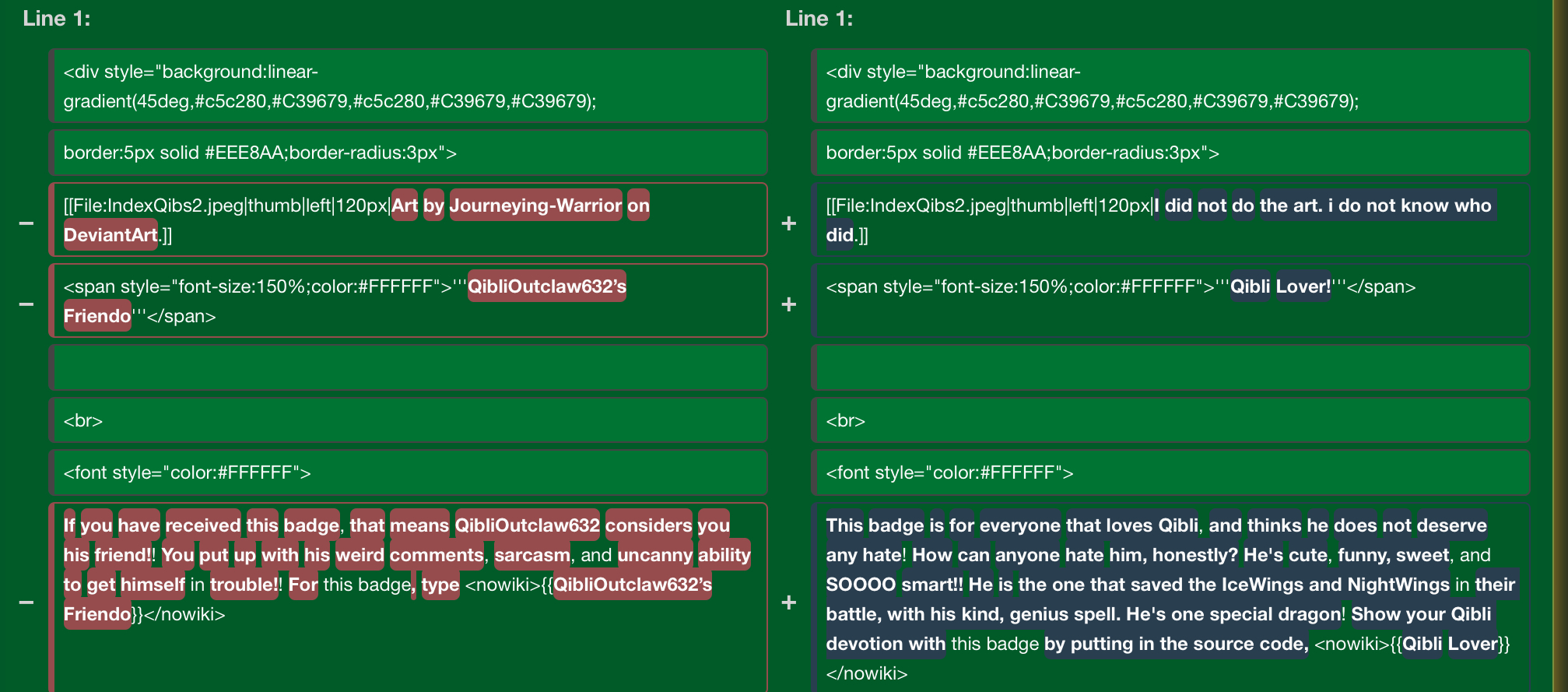1568x692 pixels.
Task: Click the highlighted "DeviantArt" deleted word
Action: pyautogui.click(x=110, y=235)
